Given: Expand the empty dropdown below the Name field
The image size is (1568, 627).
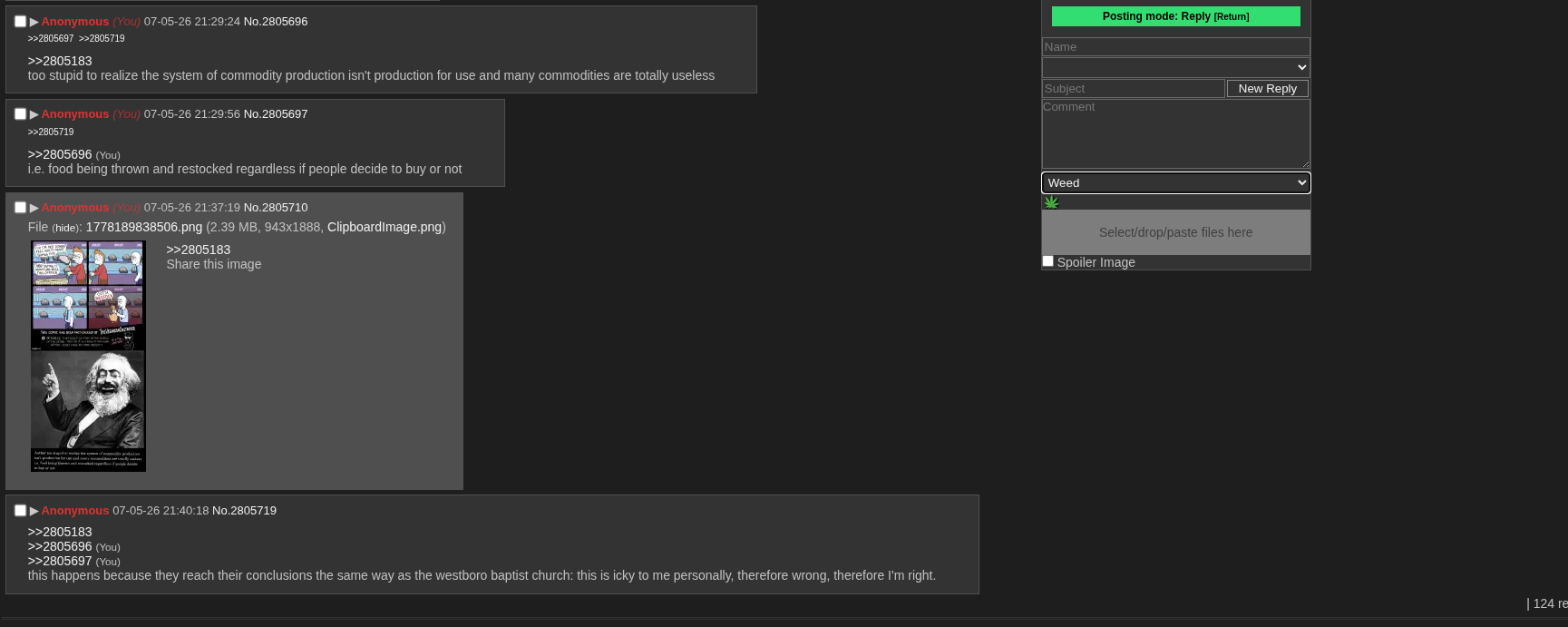Looking at the screenshot, I should click(1175, 67).
